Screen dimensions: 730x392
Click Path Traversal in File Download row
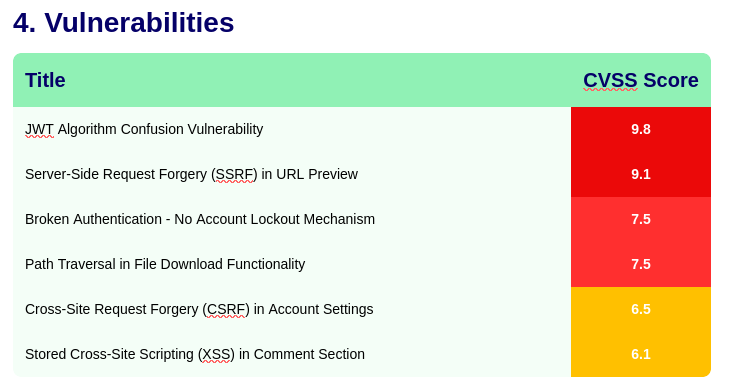[362, 264]
